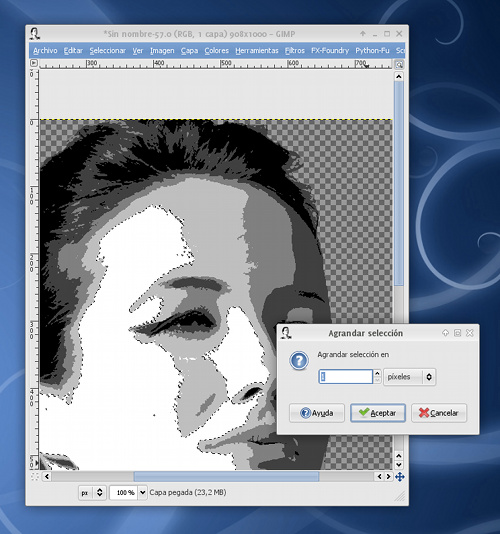500x534 pixels.
Task: Open the Herramientas menu
Action: [257, 51]
